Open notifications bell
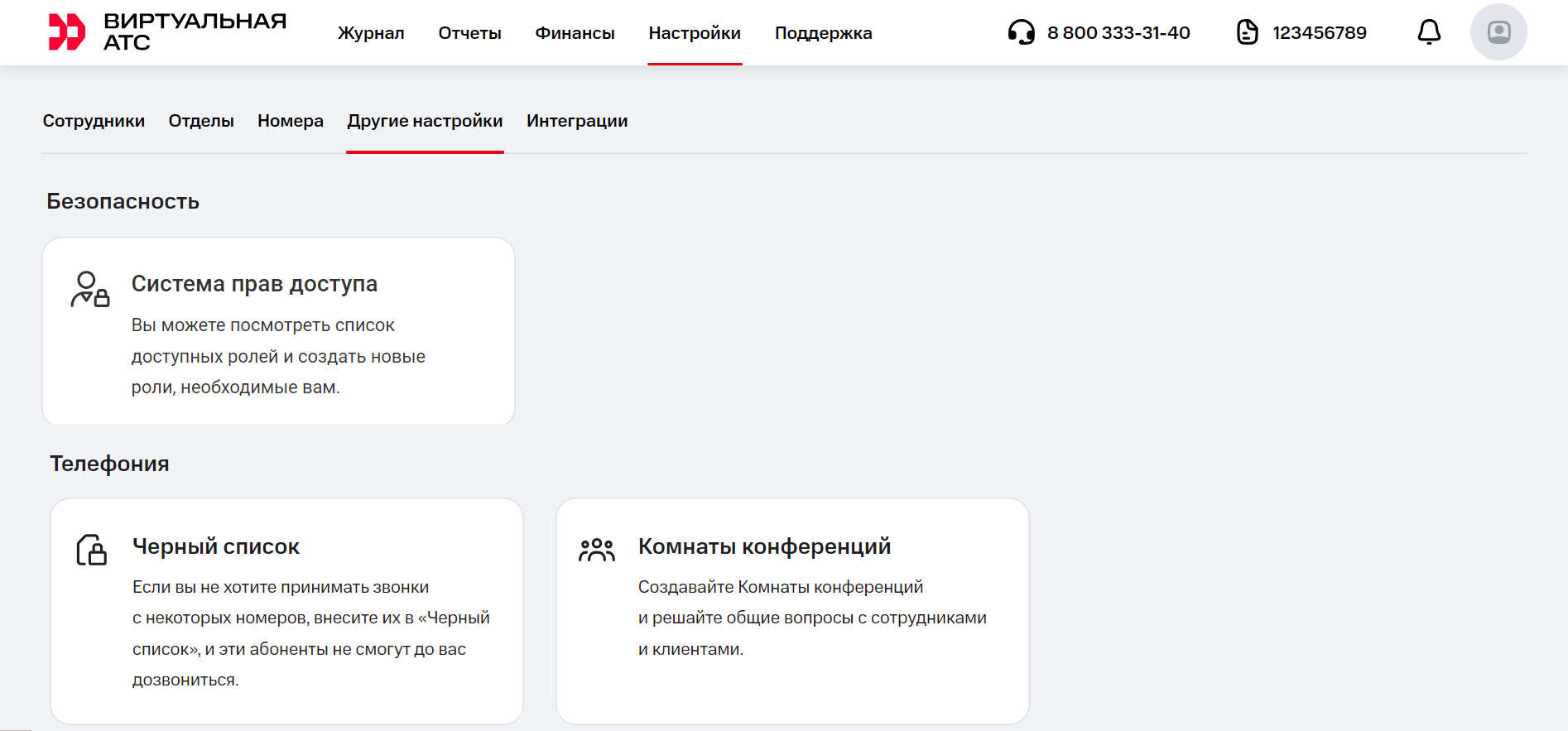The height and width of the screenshot is (731, 1568). coord(1429,32)
